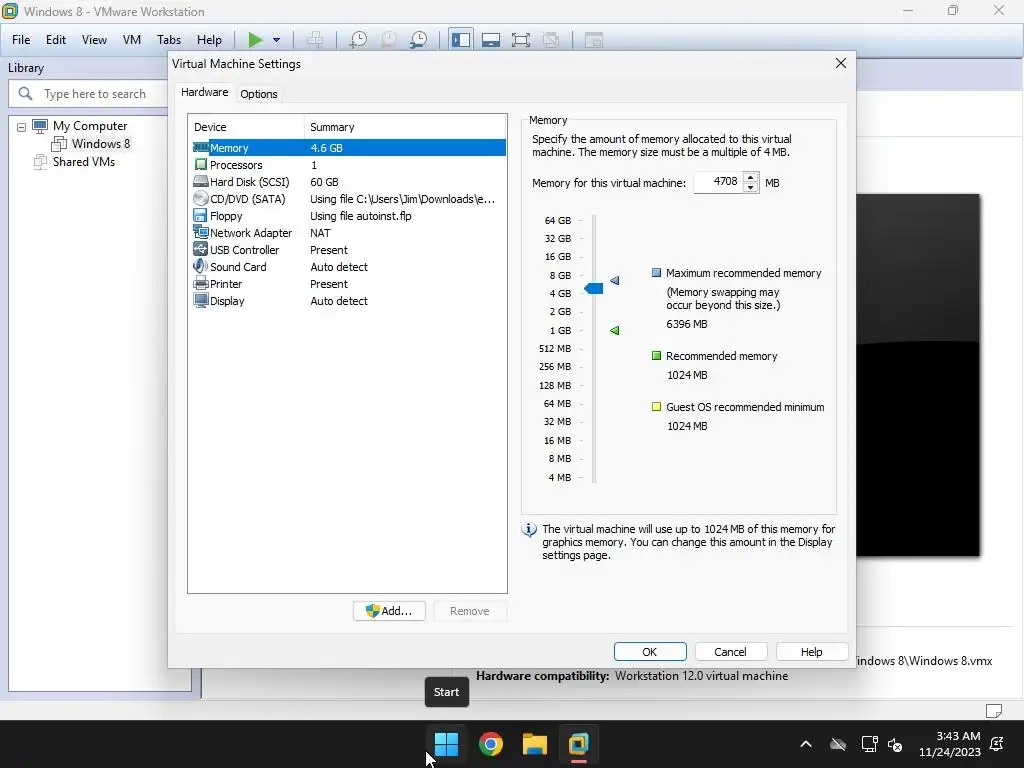Click the 60 GB hard disk summary

click(x=325, y=182)
